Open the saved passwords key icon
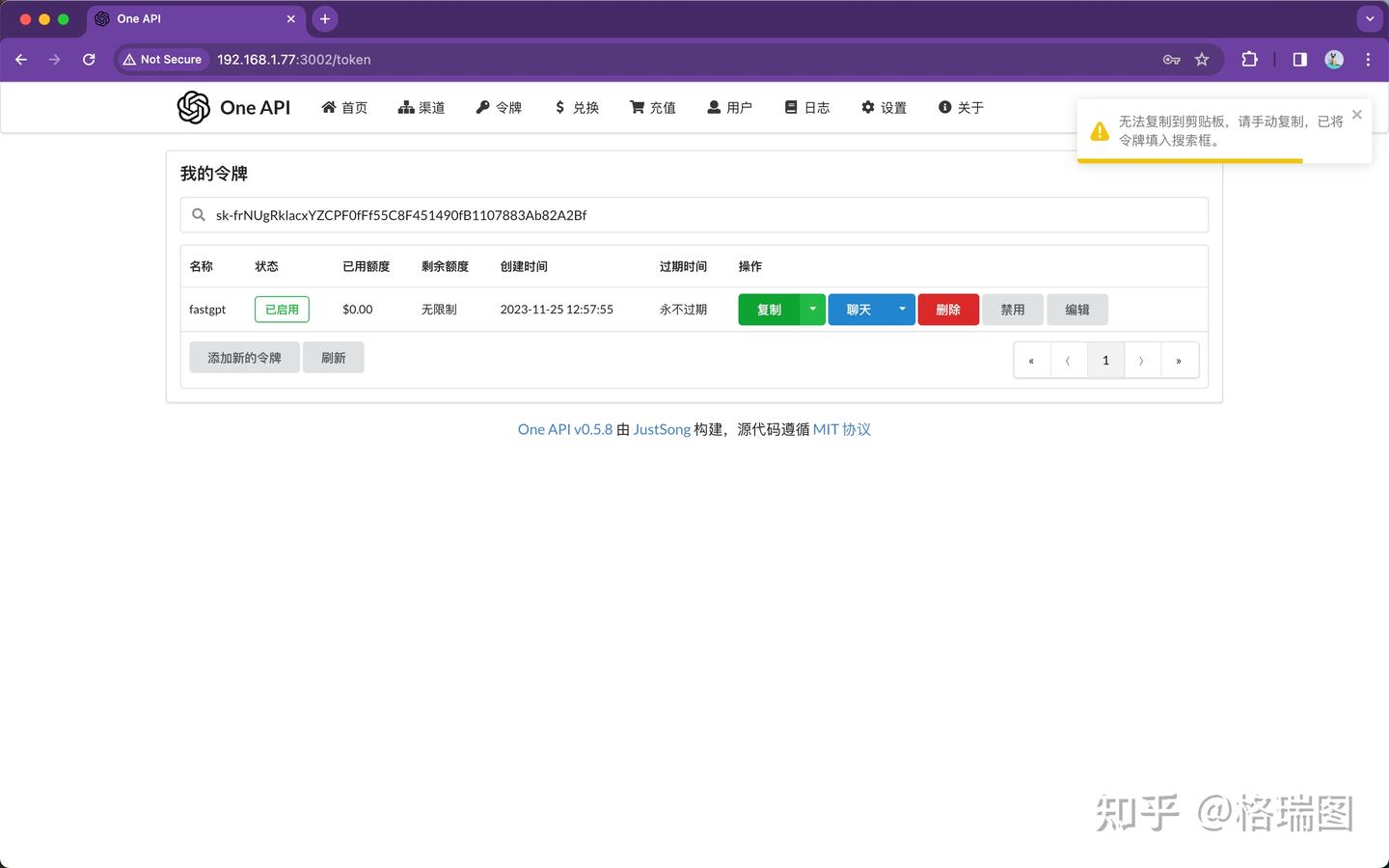 coord(1172,60)
